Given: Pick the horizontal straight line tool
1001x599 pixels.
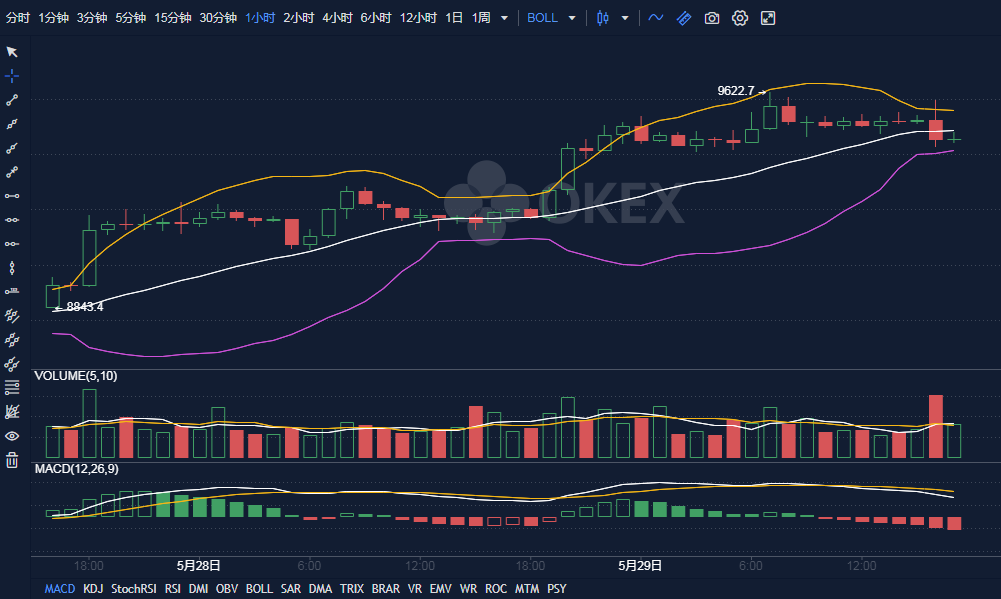Looking at the screenshot, I should [11, 220].
